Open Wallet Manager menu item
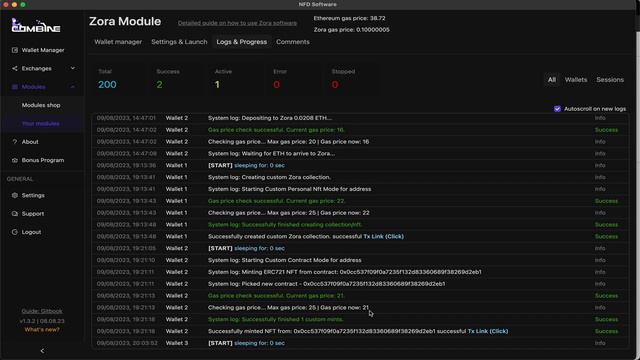 click(x=43, y=50)
